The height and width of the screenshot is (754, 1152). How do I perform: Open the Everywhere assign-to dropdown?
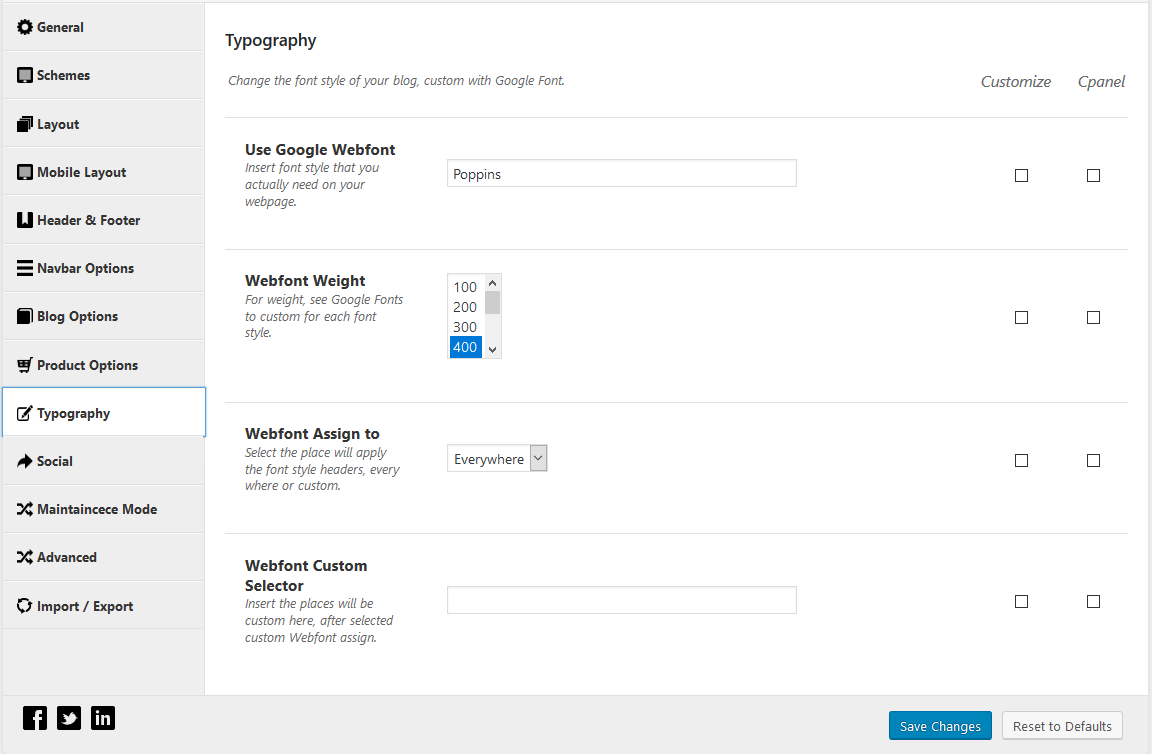[x=497, y=459]
